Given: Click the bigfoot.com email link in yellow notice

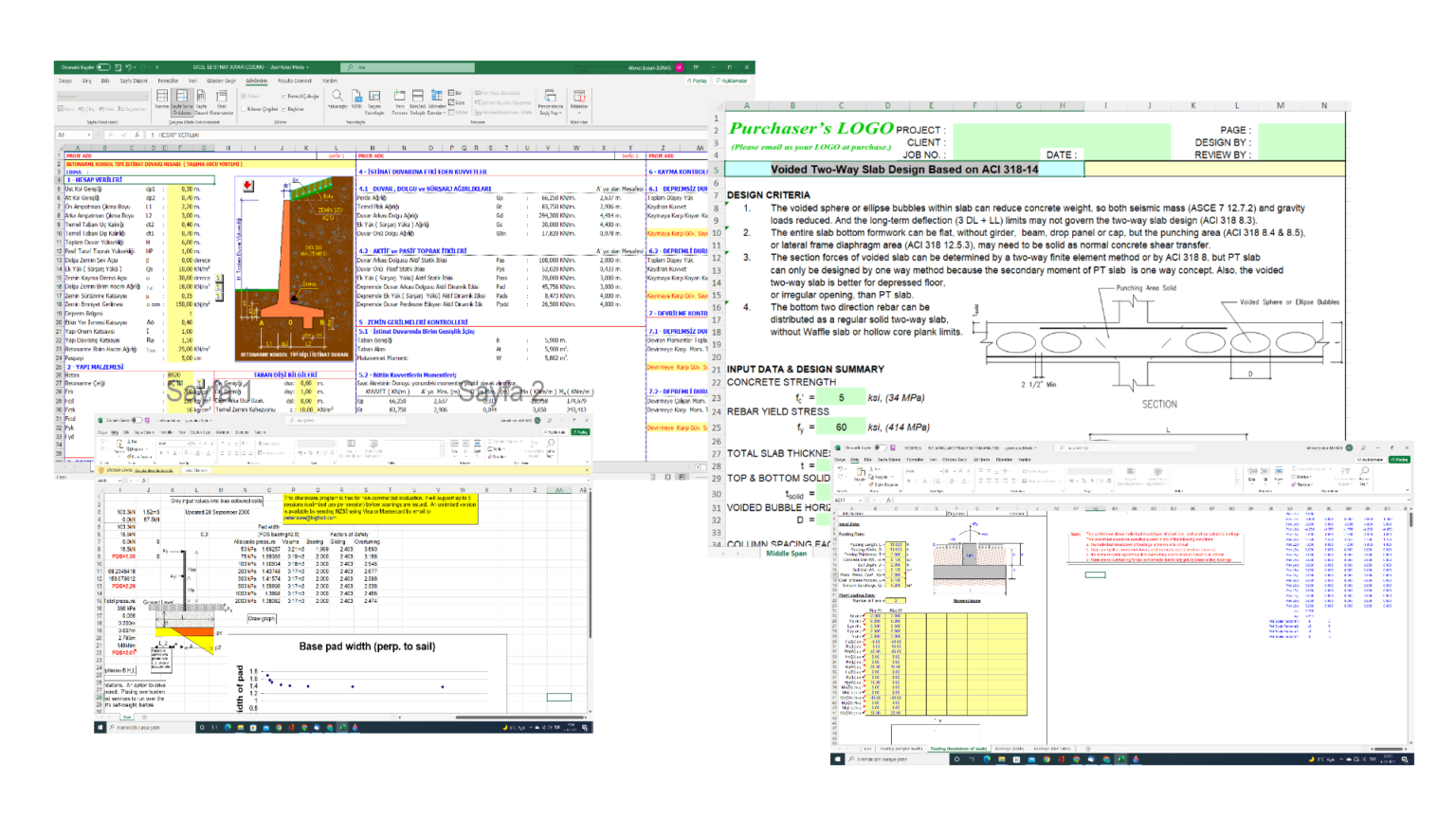Looking at the screenshot, I should pyautogui.click(x=309, y=518).
